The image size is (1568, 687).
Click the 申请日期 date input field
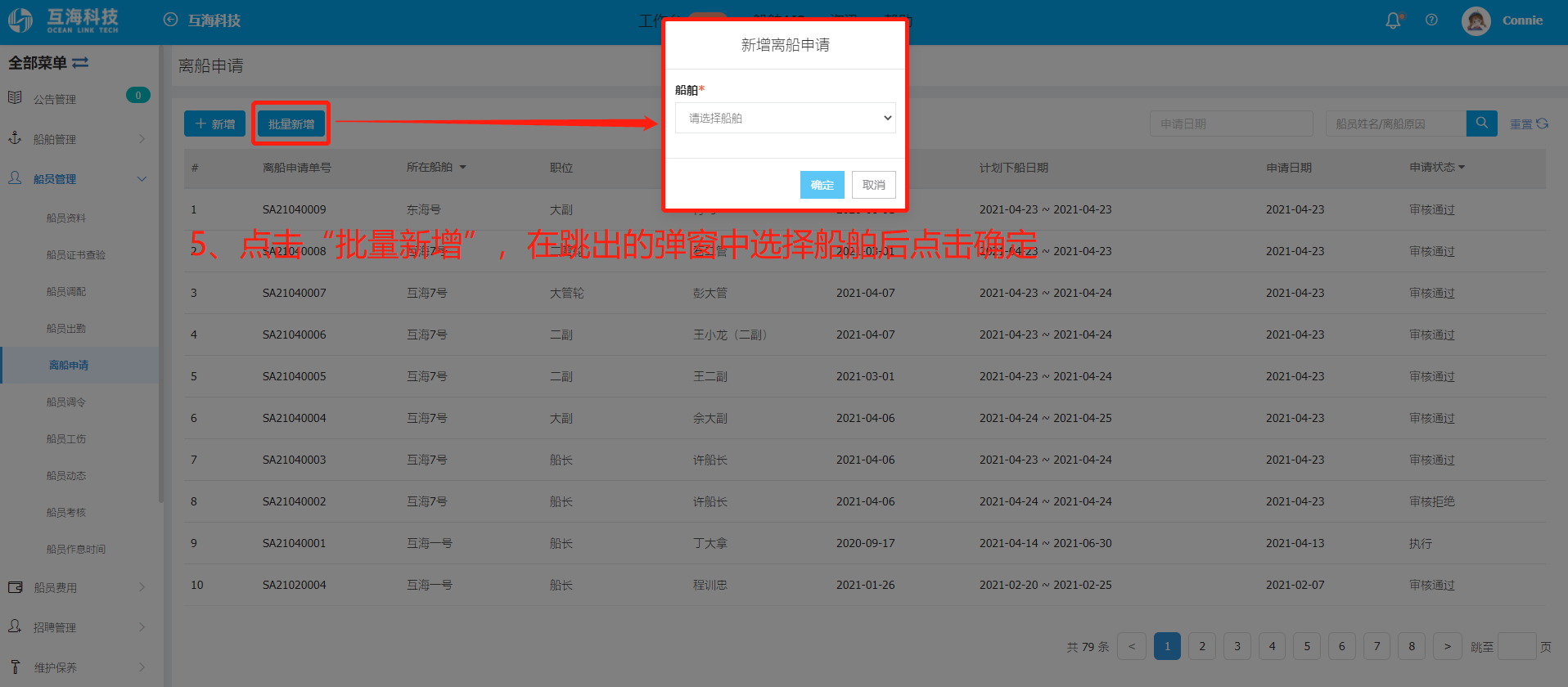[x=1232, y=123]
